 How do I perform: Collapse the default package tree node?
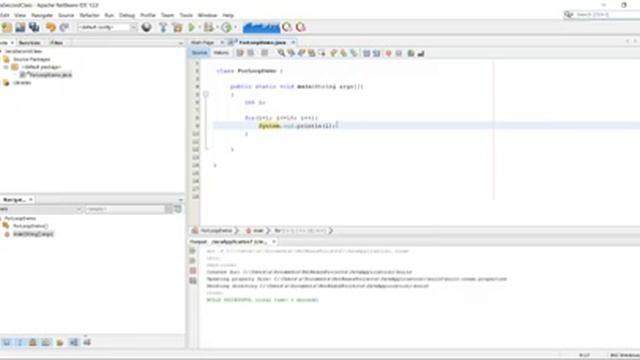(x=6, y=67)
